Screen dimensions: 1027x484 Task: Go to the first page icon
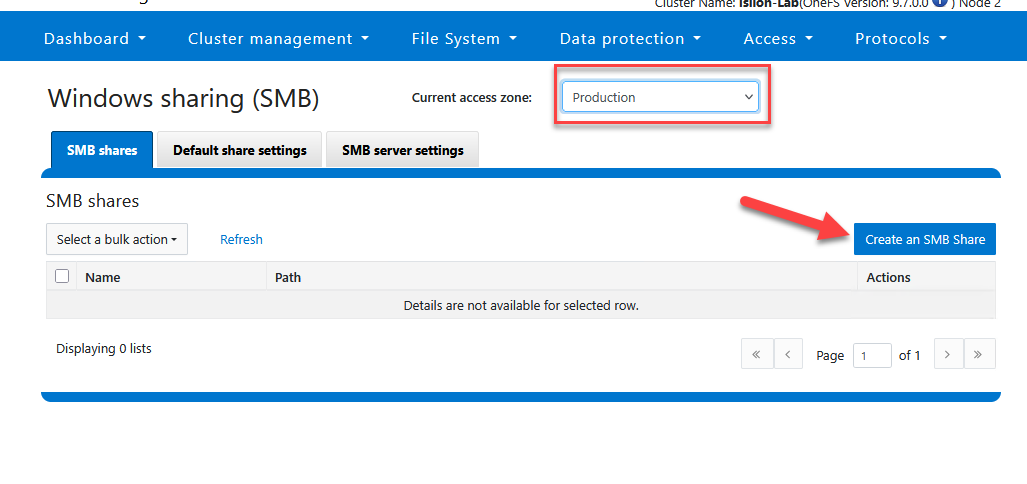click(756, 354)
